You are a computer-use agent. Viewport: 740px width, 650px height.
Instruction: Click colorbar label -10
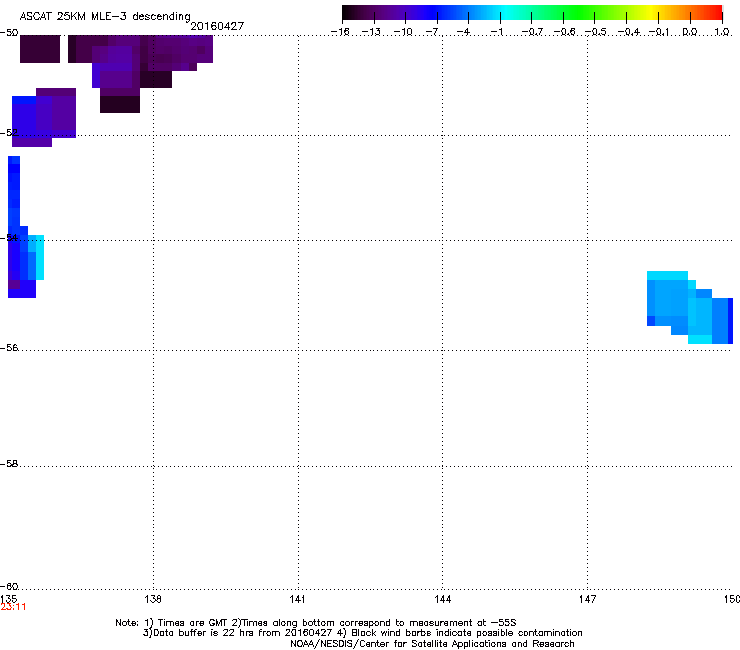coord(403,32)
